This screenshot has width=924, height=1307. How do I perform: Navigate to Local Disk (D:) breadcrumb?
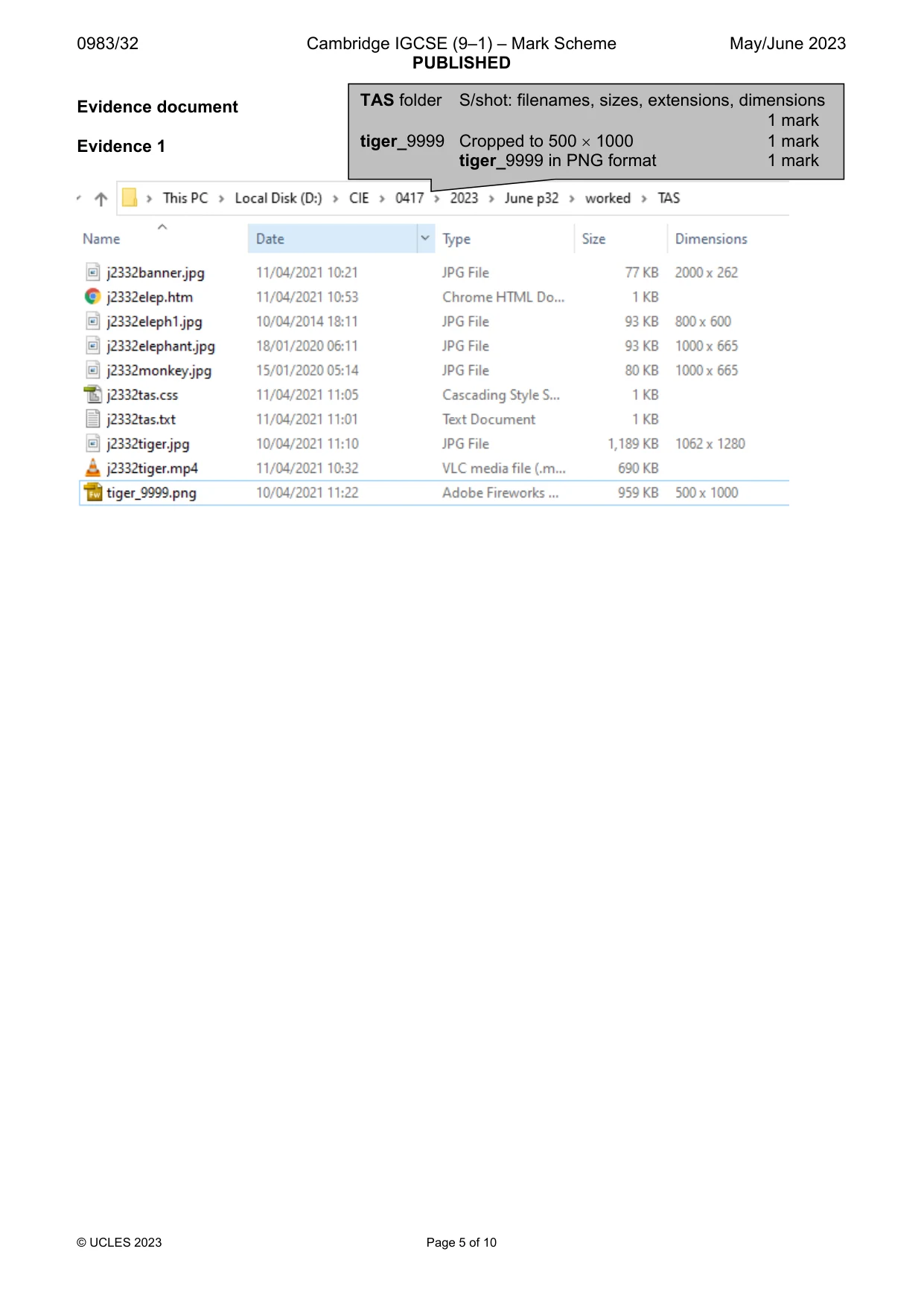point(278,198)
